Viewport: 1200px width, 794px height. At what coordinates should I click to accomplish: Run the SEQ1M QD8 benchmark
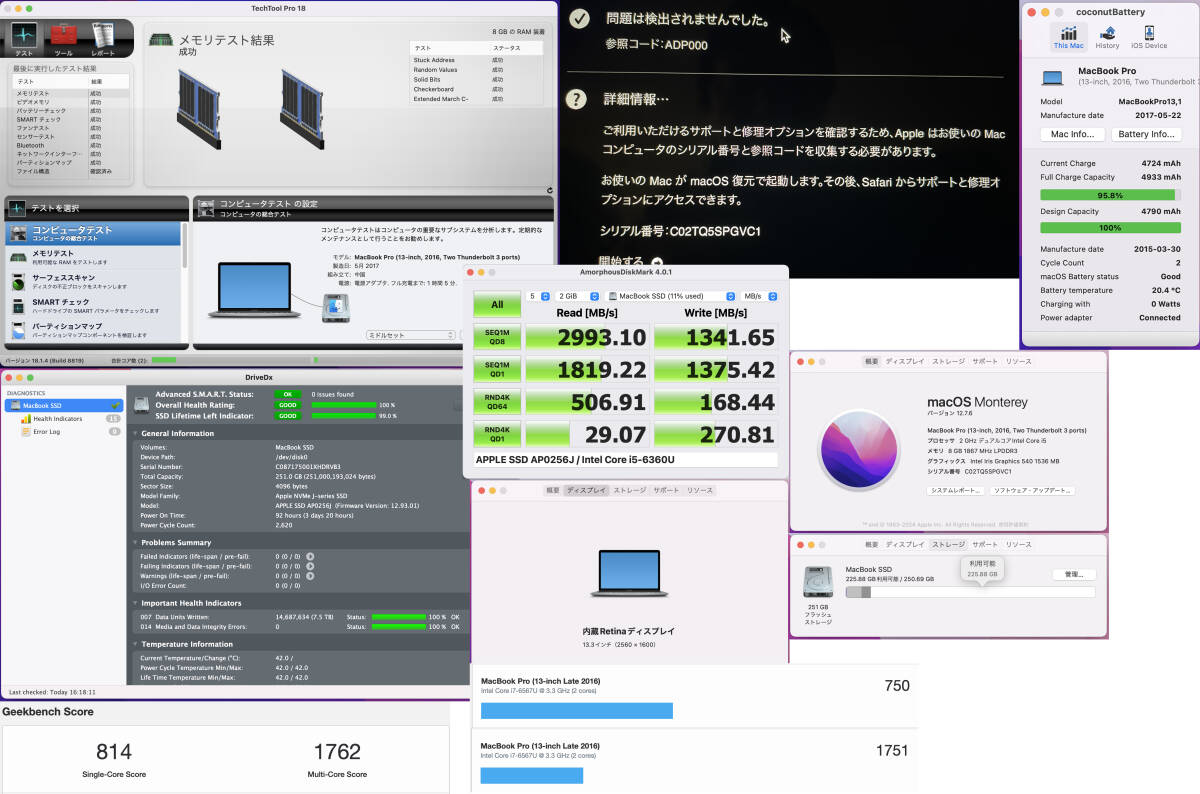[497, 338]
